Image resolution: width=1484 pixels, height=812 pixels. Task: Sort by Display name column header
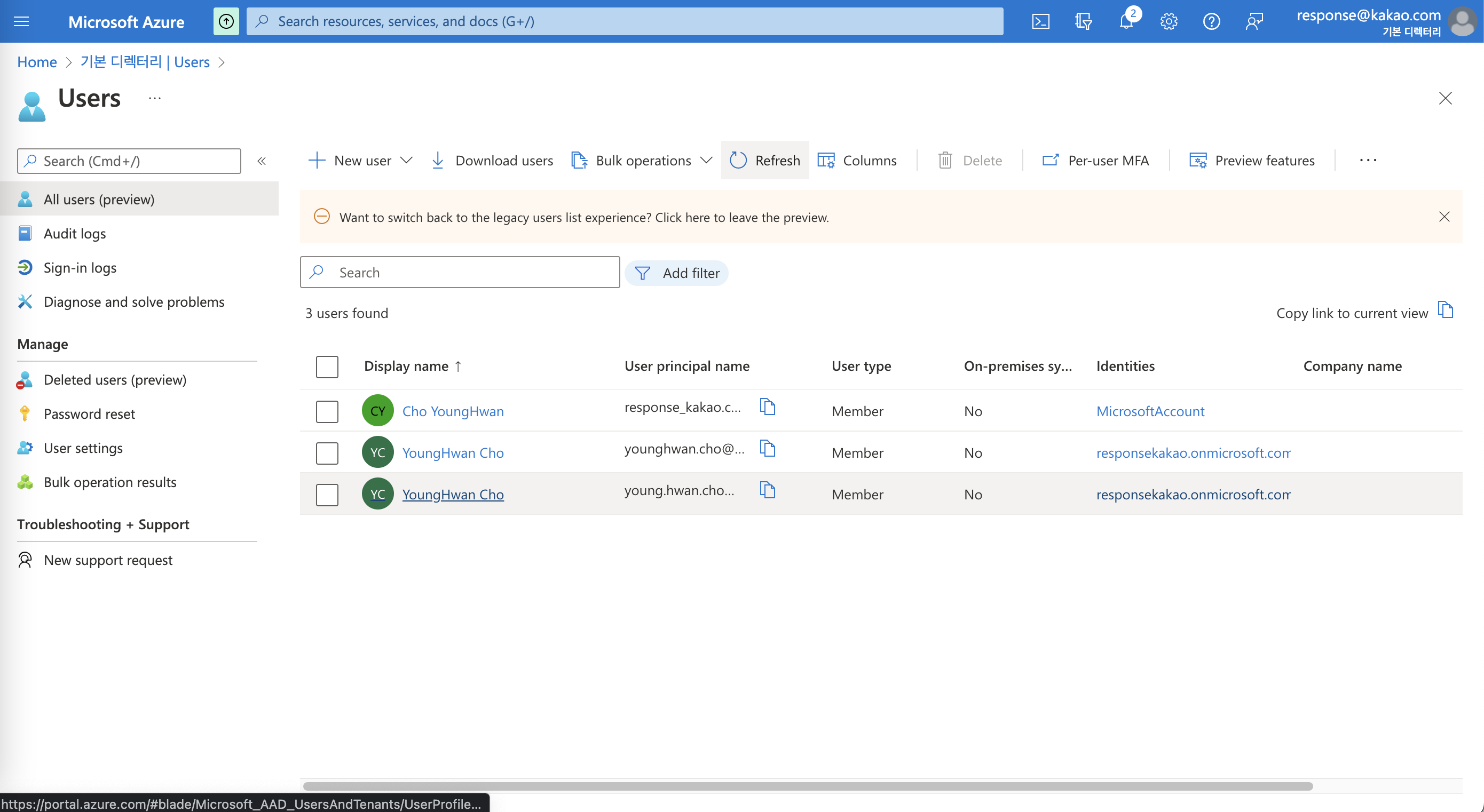[x=413, y=365]
